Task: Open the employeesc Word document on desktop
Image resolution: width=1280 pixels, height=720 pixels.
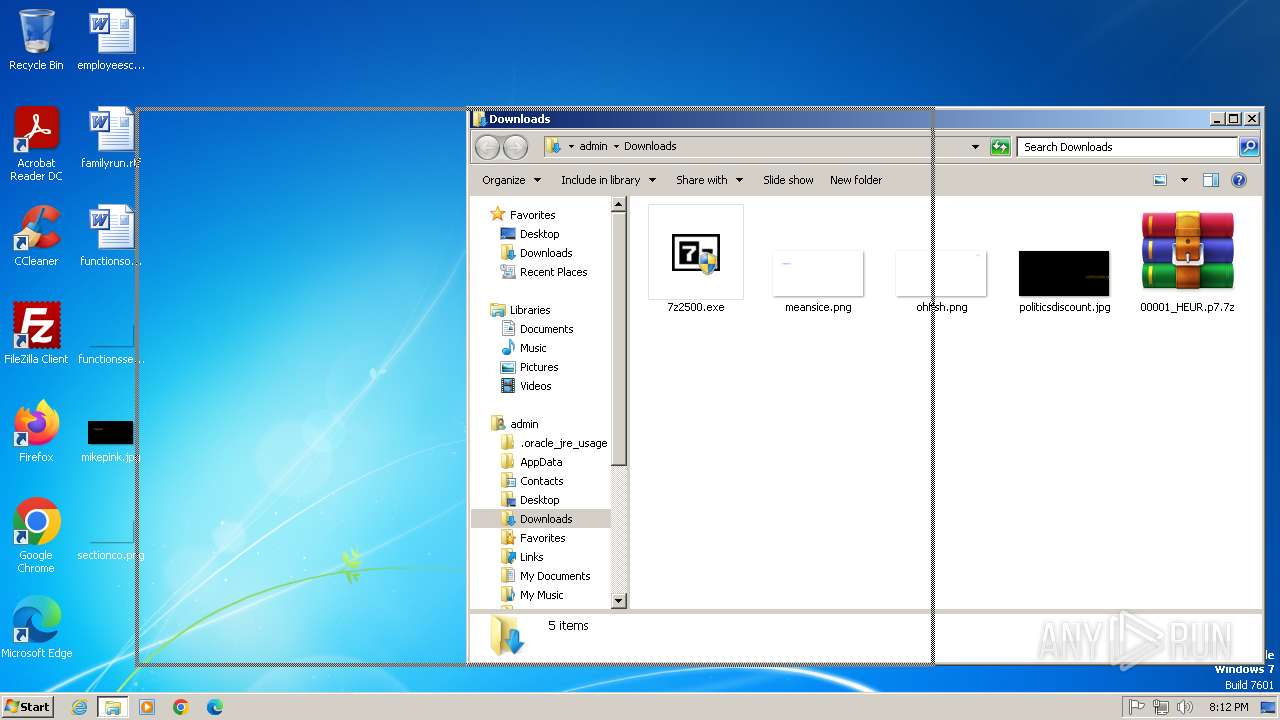Action: [111, 40]
